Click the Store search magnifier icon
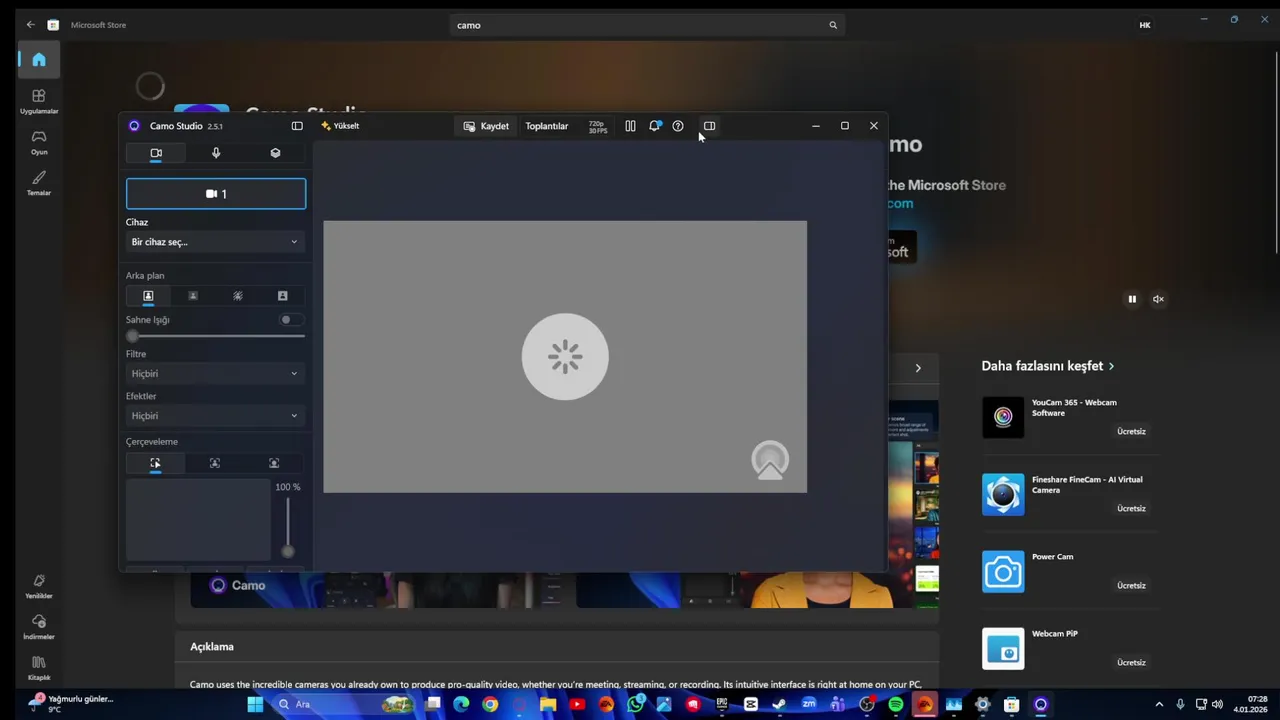 pyautogui.click(x=833, y=25)
